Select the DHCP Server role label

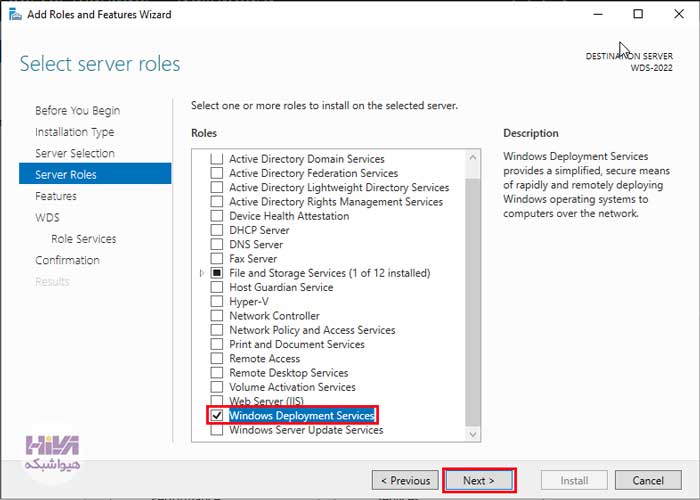[x=259, y=230]
